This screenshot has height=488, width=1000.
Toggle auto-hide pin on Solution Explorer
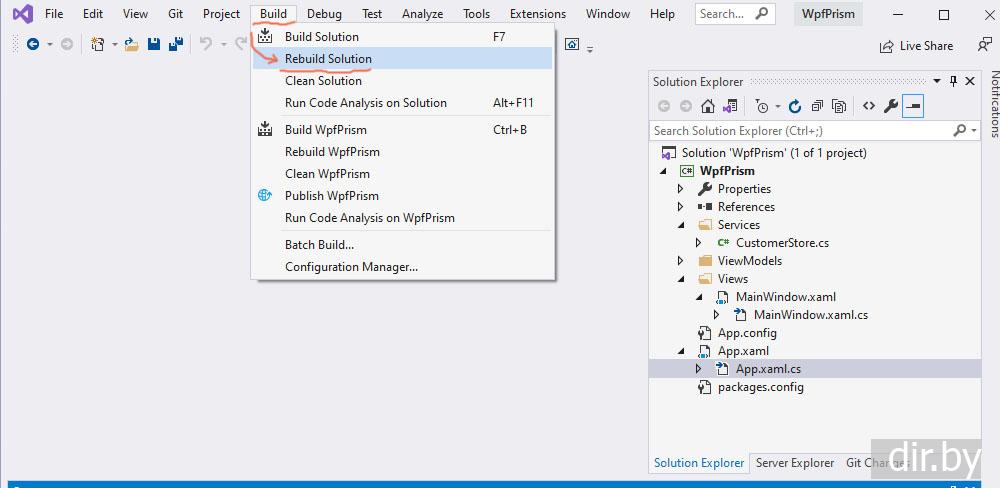[953, 82]
